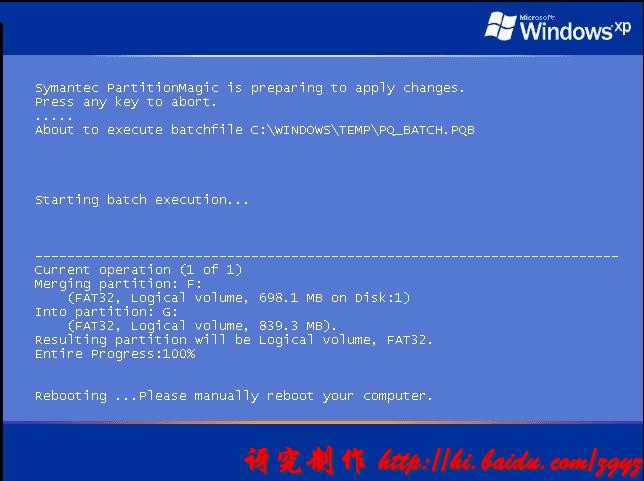Click the "Please manually reboot your computer" message
This screenshot has height=481, width=644.
click(x=286, y=396)
